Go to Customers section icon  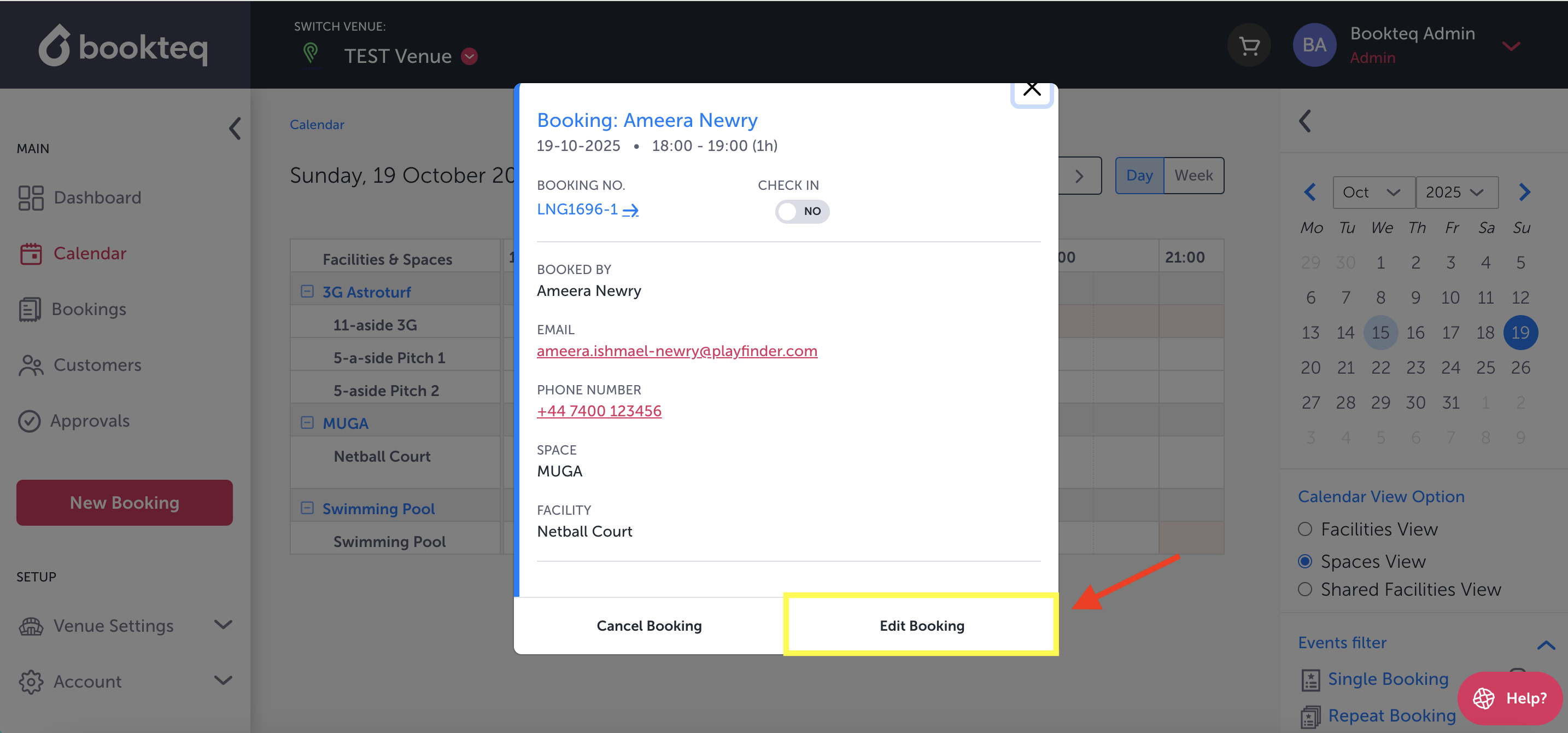click(31, 365)
